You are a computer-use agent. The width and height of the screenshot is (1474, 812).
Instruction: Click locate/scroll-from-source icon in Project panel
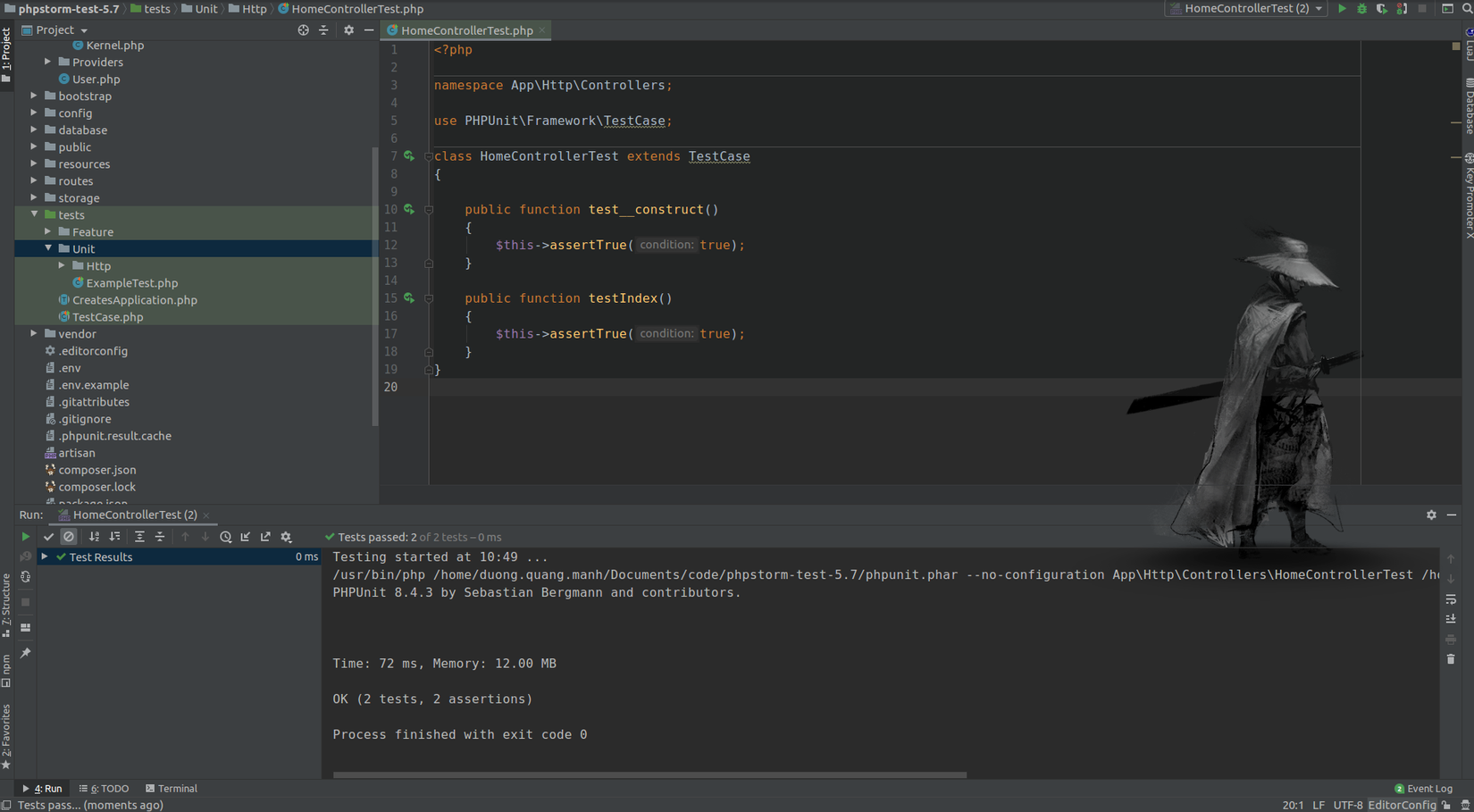pos(303,29)
